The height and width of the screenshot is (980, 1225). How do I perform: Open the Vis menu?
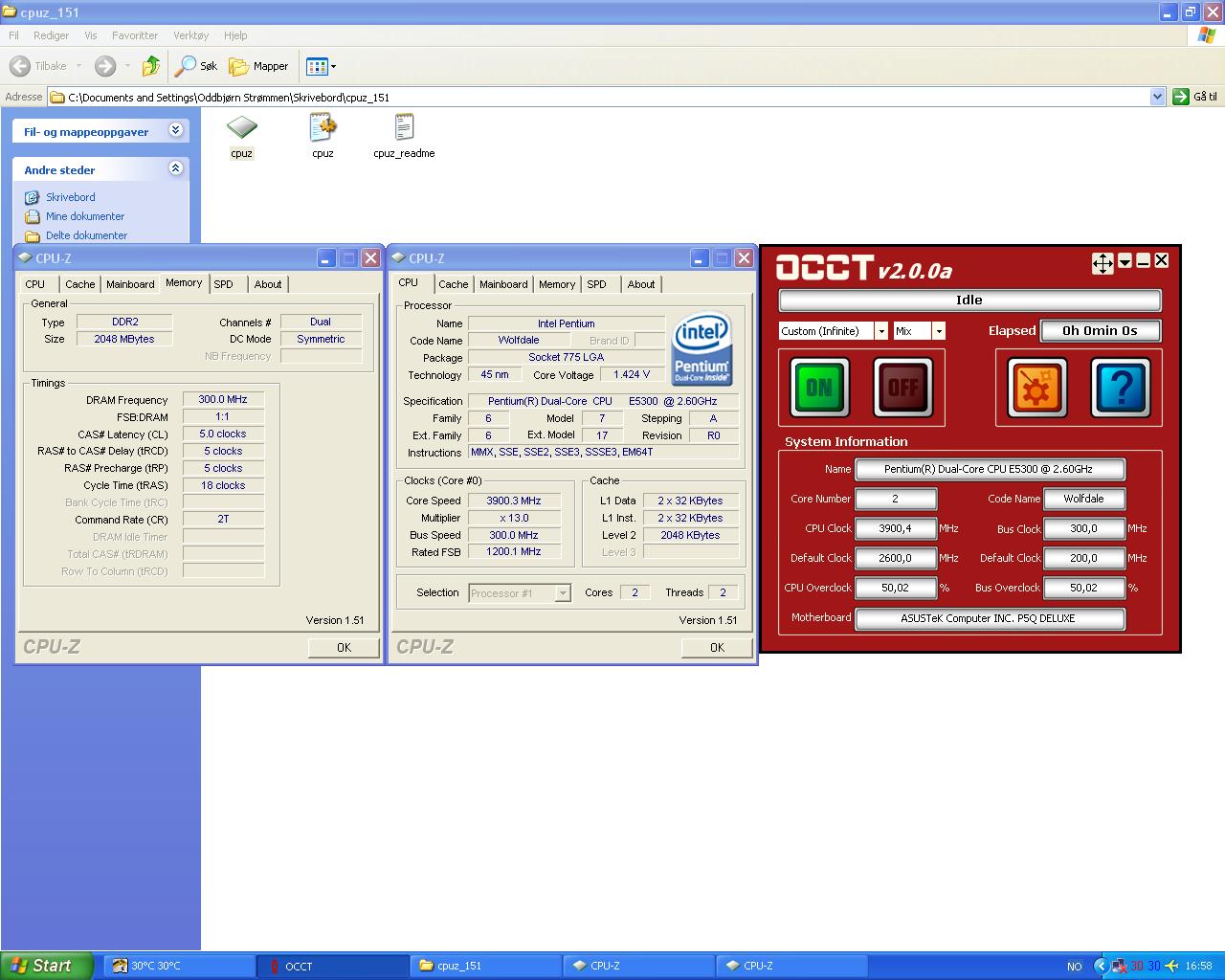[x=91, y=35]
